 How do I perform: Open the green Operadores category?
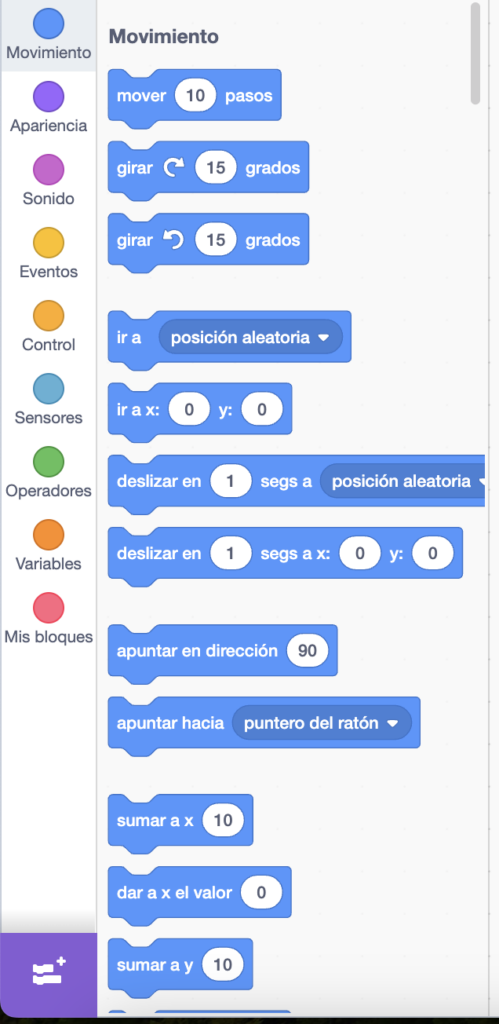(48, 463)
